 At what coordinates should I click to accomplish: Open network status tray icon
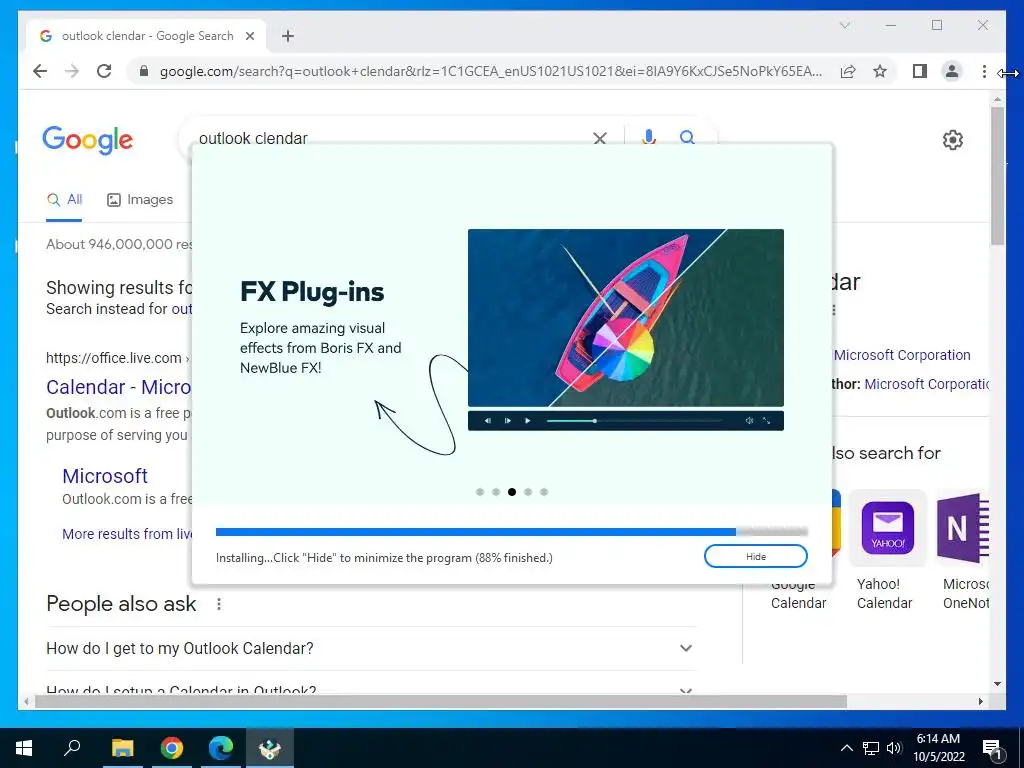[871, 748]
